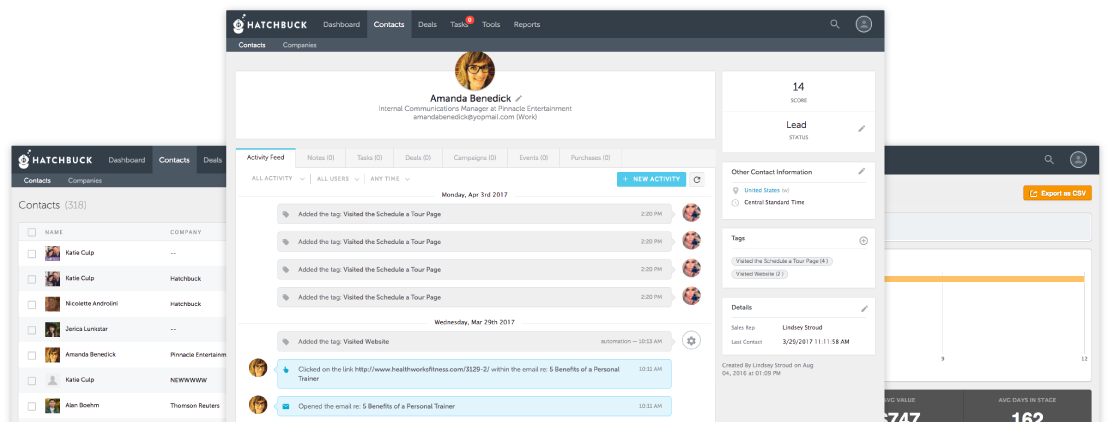
Task: Edit Other Contact Information pencil icon
Action: click(862, 171)
